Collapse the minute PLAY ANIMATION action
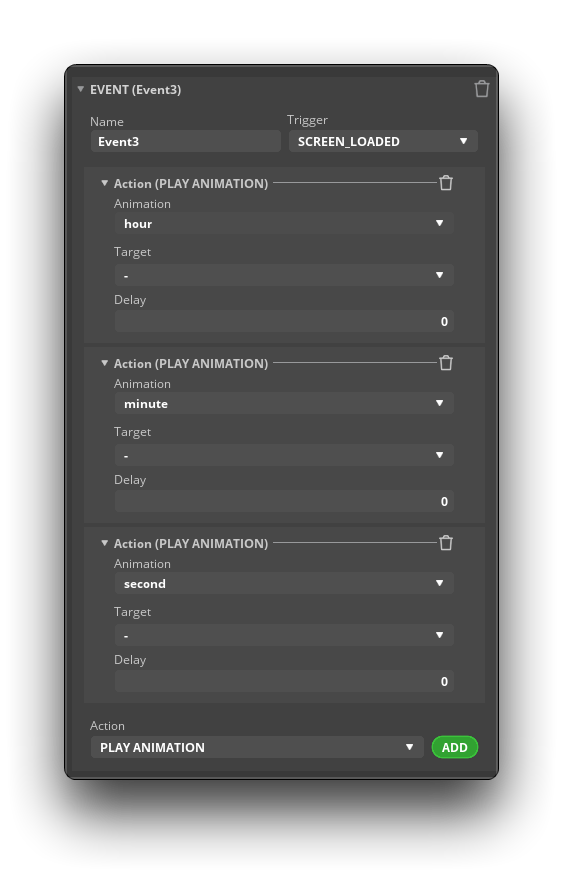The image size is (563, 876). pos(104,363)
